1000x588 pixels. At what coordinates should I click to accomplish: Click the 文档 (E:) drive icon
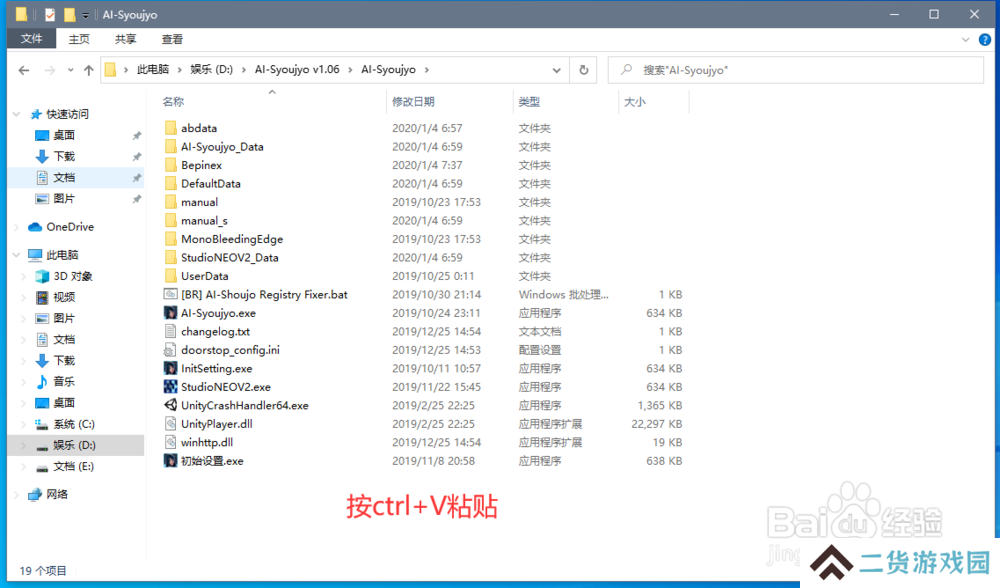42,467
